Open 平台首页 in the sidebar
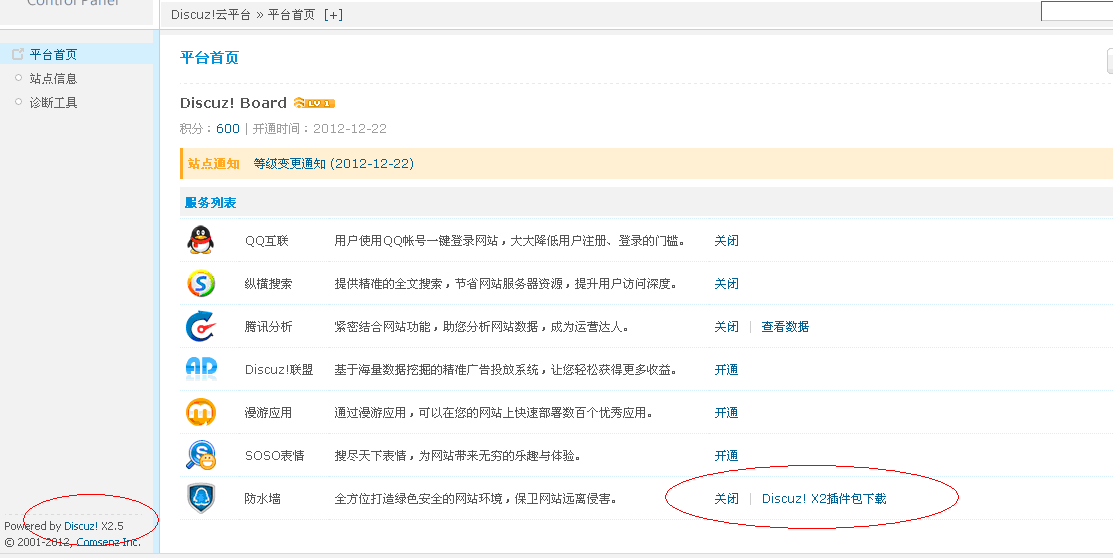Image resolution: width=1113 pixels, height=558 pixels. (53, 55)
